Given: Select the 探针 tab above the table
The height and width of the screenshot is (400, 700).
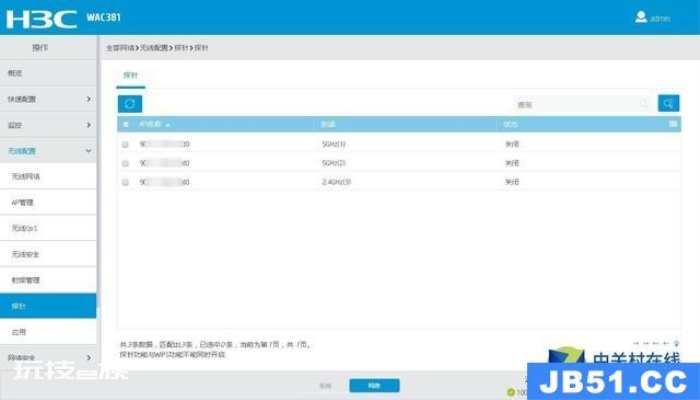Looking at the screenshot, I should pyautogui.click(x=131, y=75).
